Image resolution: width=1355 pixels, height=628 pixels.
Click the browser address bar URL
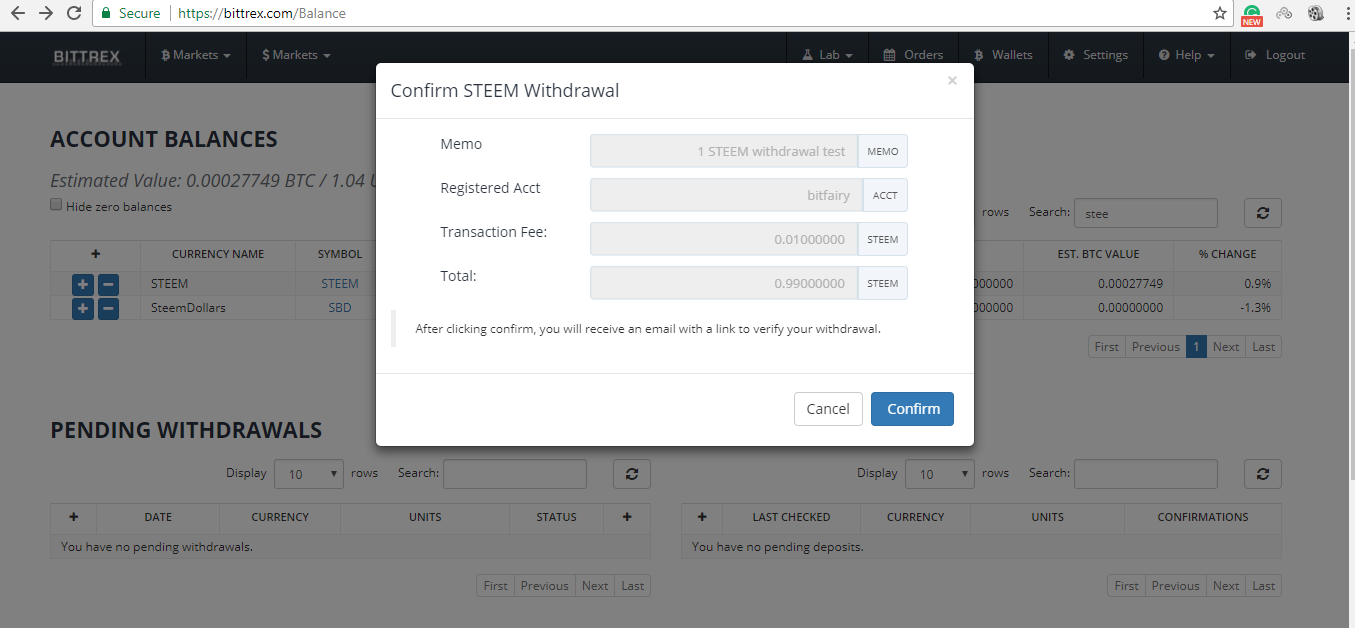pyautogui.click(x=262, y=14)
